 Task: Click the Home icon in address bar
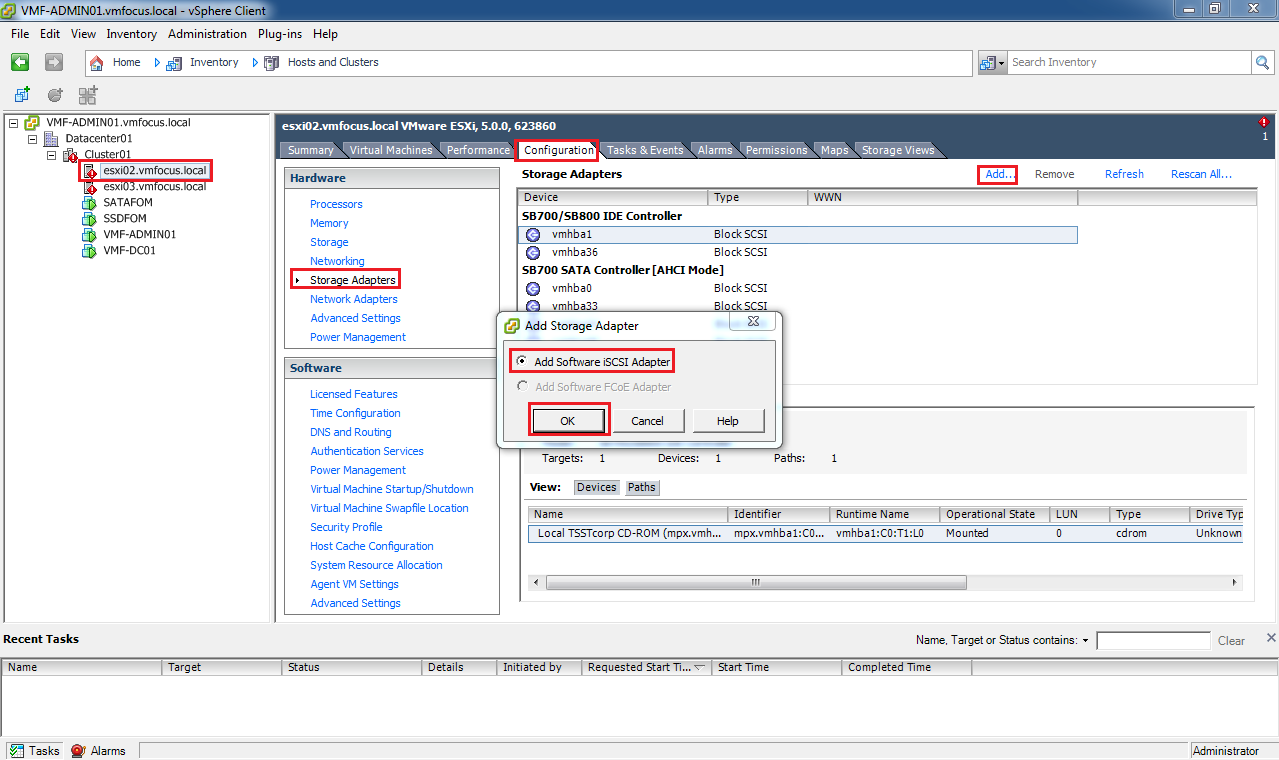[x=97, y=62]
